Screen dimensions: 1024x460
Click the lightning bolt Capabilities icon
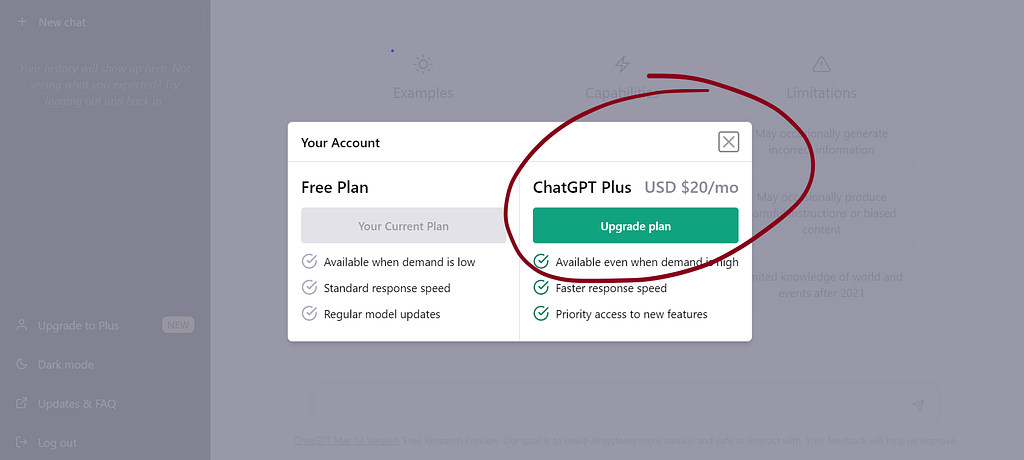[622, 64]
